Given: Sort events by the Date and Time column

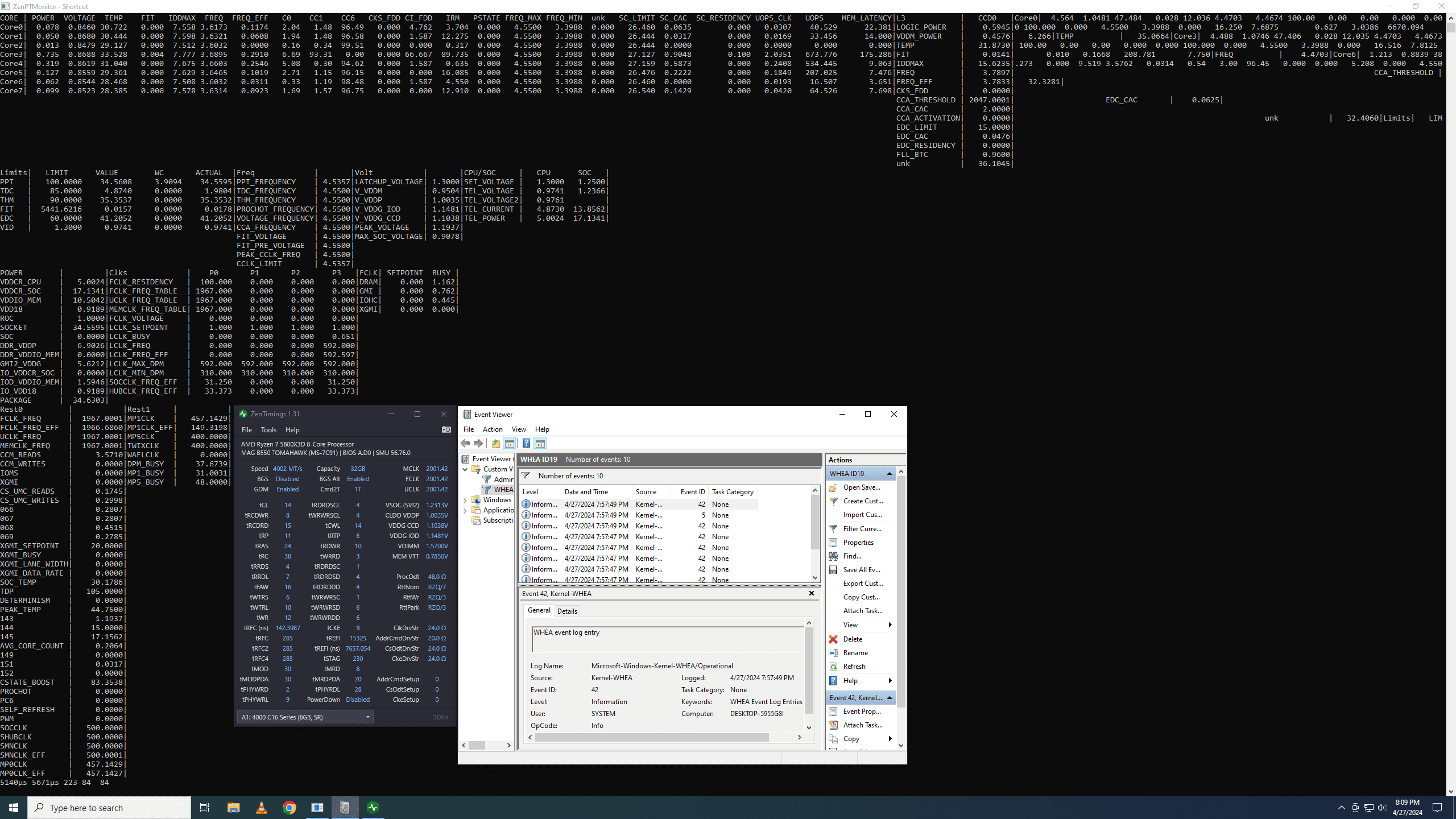Looking at the screenshot, I should pyautogui.click(x=596, y=492).
